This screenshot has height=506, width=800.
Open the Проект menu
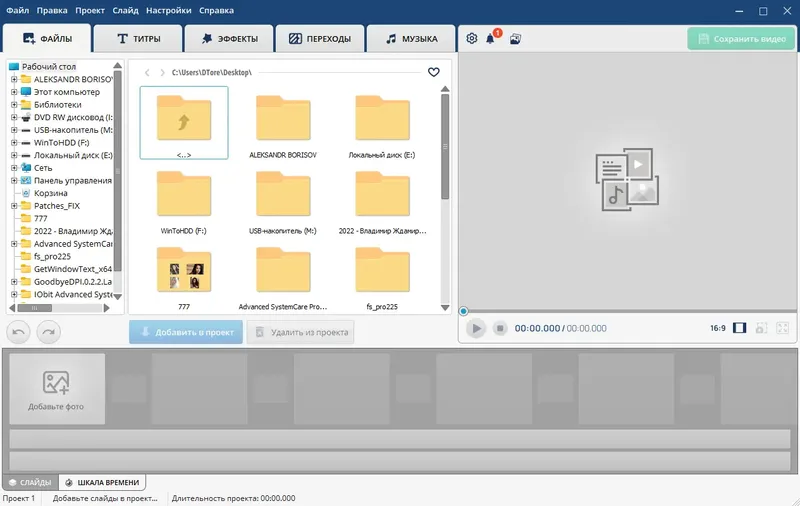pos(90,10)
